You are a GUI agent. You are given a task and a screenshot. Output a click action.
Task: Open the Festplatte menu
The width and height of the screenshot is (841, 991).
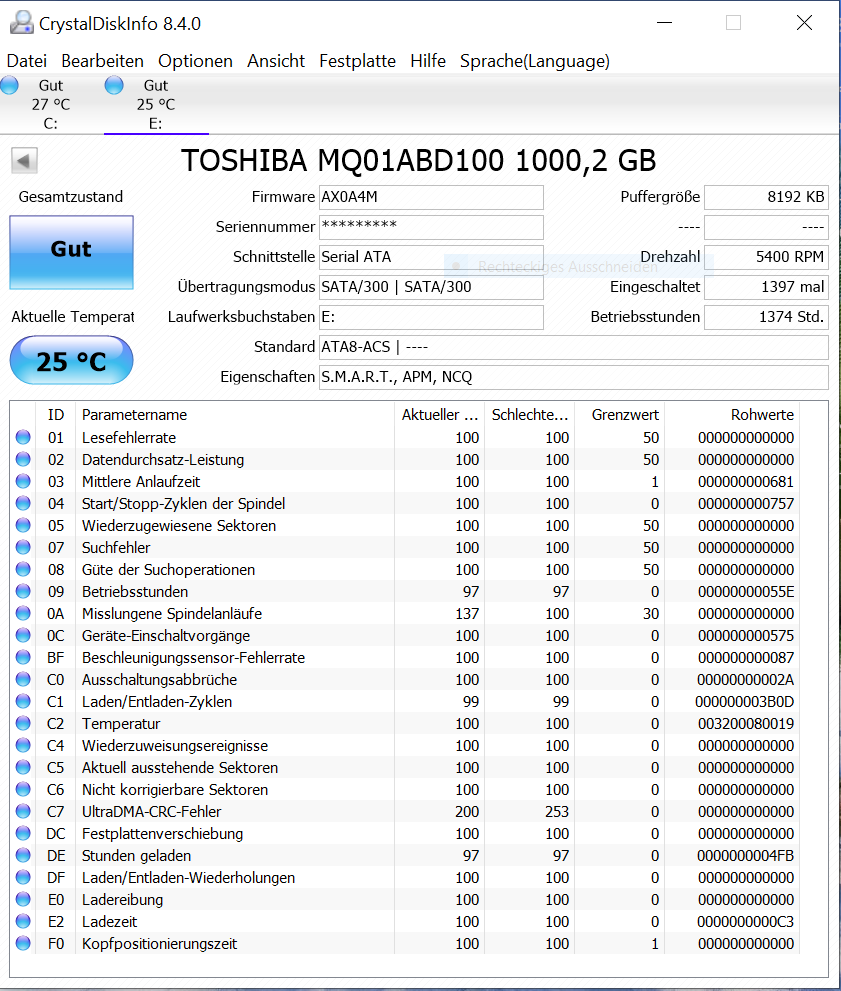click(x=357, y=61)
